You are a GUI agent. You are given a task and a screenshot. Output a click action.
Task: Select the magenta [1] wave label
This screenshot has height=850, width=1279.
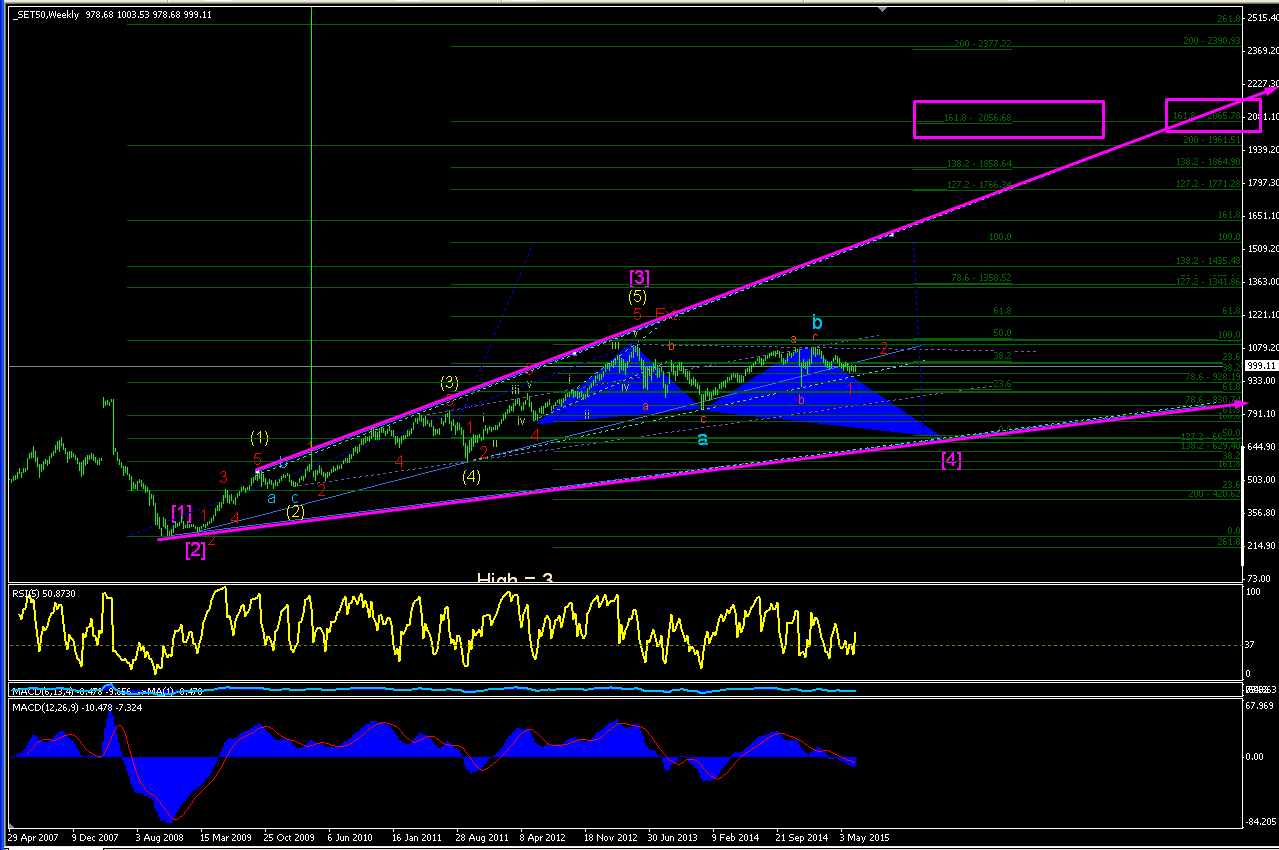coord(182,512)
